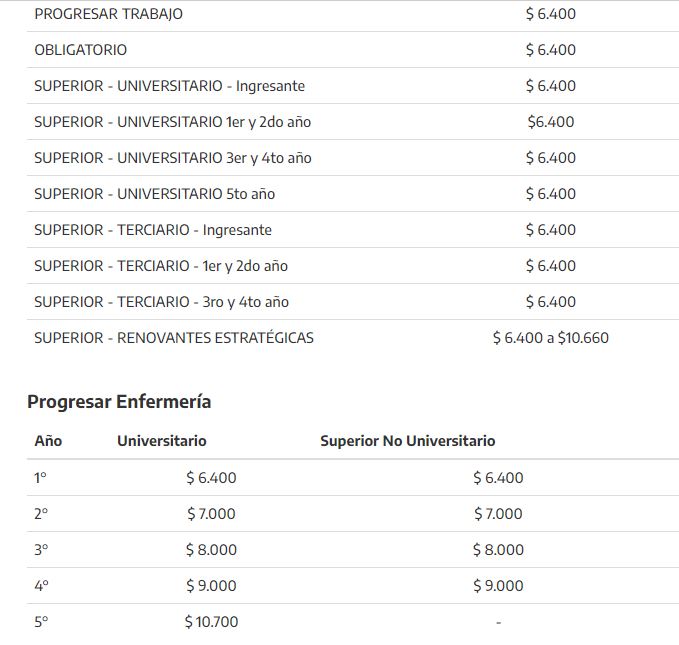
Task: Select SUPERIOR - TERCIARIO - 1er y 2do año
Action: tap(161, 266)
